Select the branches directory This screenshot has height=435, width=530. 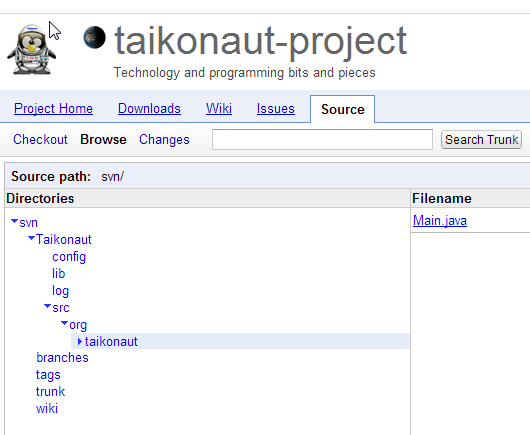point(62,358)
